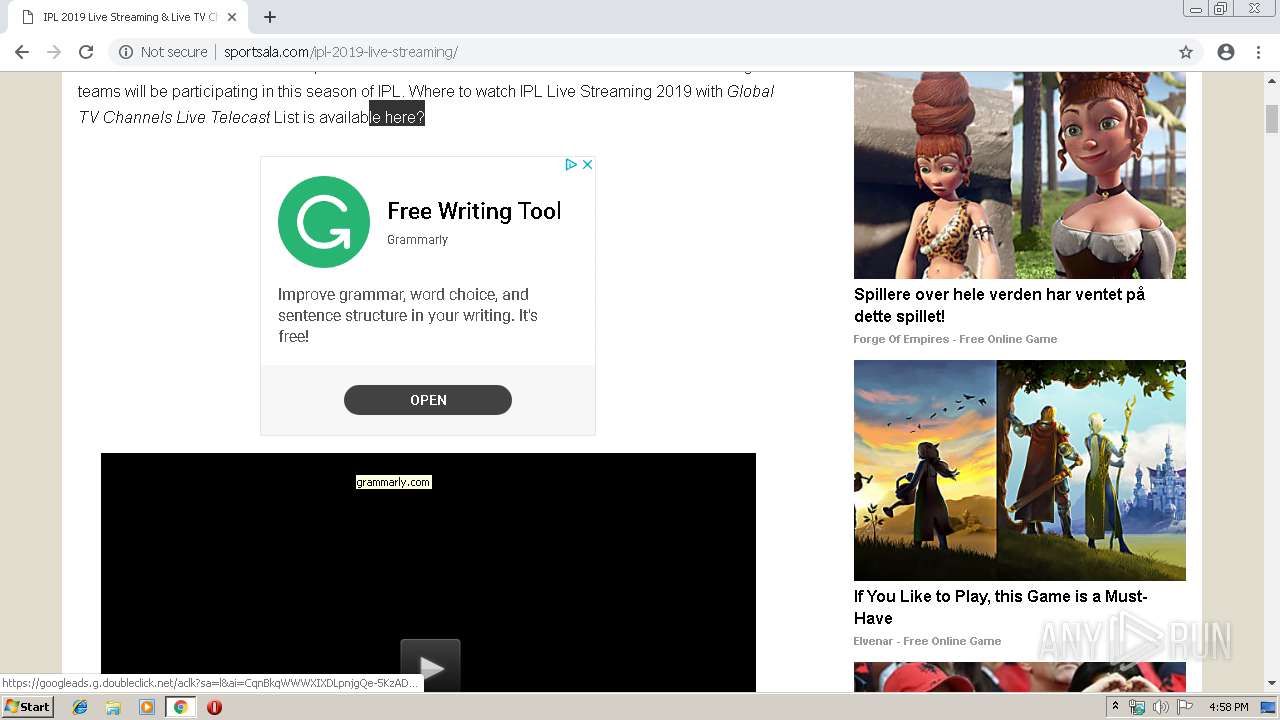Open Windows Media Player taskbar icon
Image resolution: width=1280 pixels, height=720 pixels.
tap(147, 707)
